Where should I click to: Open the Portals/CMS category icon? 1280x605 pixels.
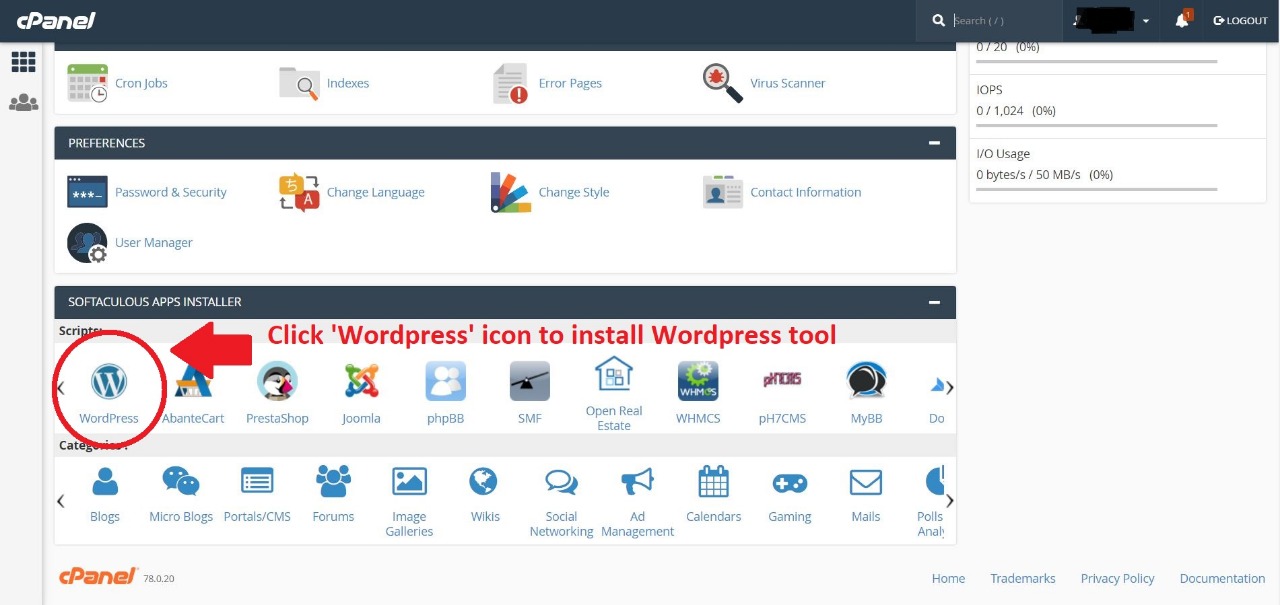click(257, 481)
